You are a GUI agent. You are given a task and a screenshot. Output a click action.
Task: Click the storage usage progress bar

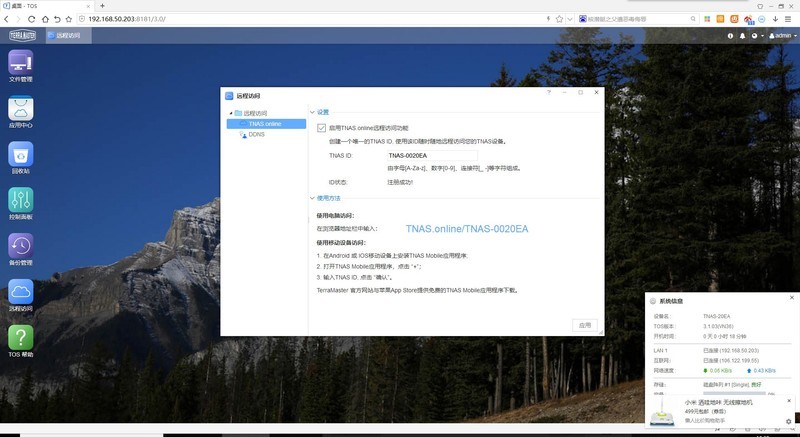734,393
